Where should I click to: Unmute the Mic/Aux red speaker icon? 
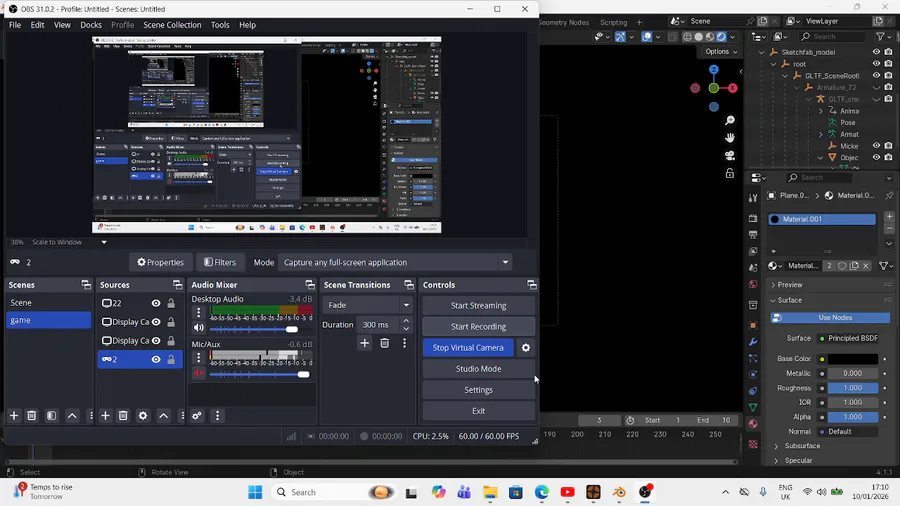199,373
